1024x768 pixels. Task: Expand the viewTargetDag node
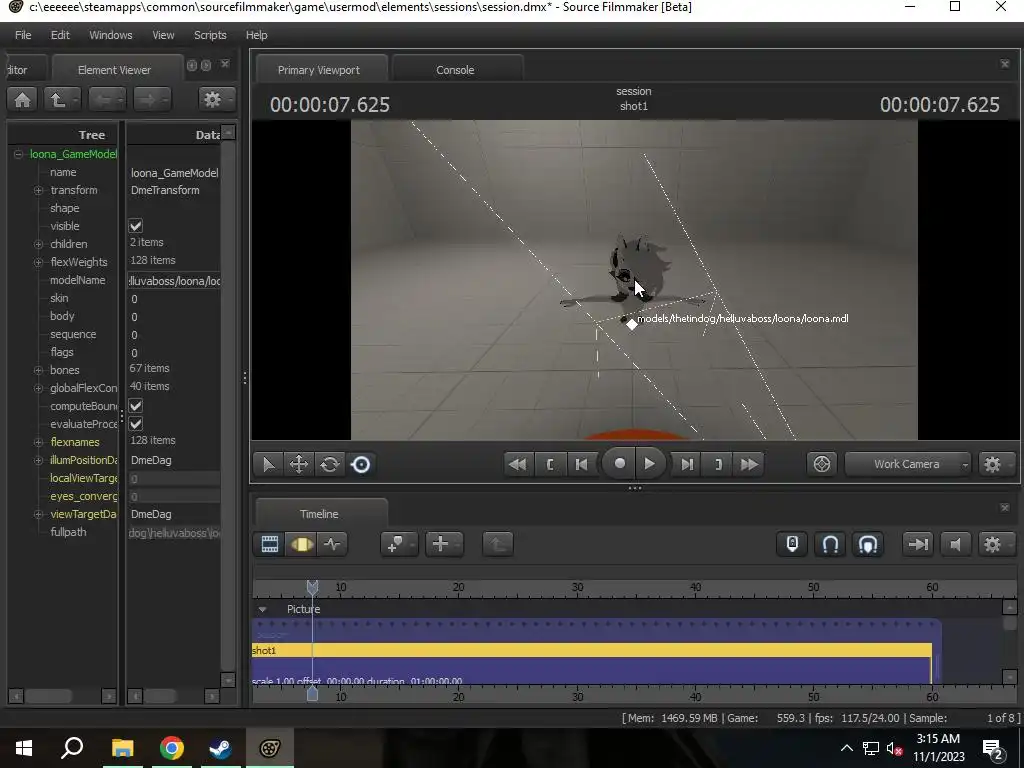(x=39, y=515)
